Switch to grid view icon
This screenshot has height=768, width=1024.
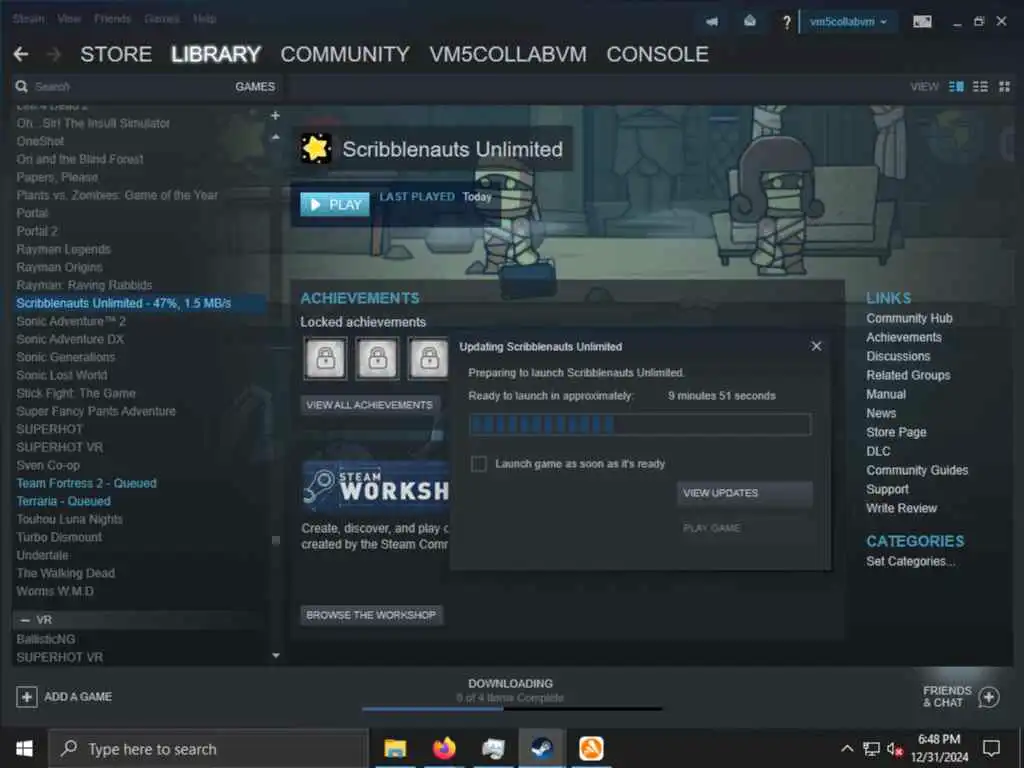(x=1004, y=86)
